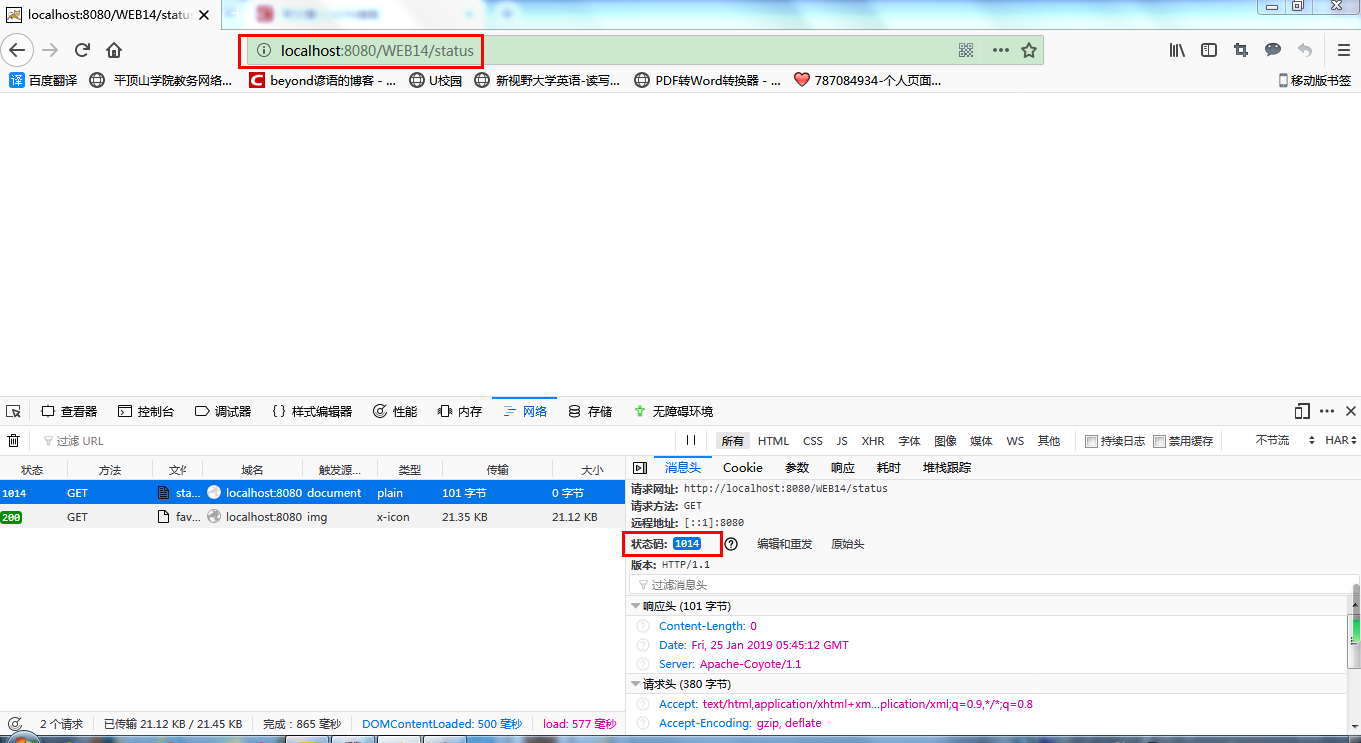Screen dimensions: 1361x743
Task: Click the address bar URL localhost:8080/WEB14/status
Action: pyautogui.click(x=377, y=50)
